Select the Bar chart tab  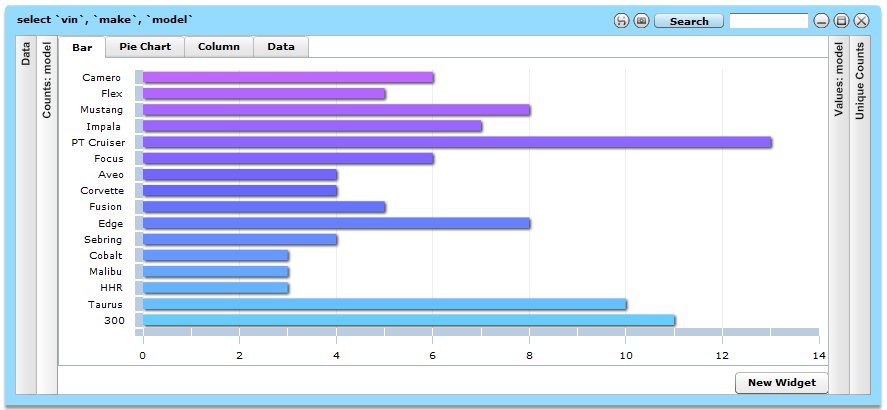click(x=82, y=47)
